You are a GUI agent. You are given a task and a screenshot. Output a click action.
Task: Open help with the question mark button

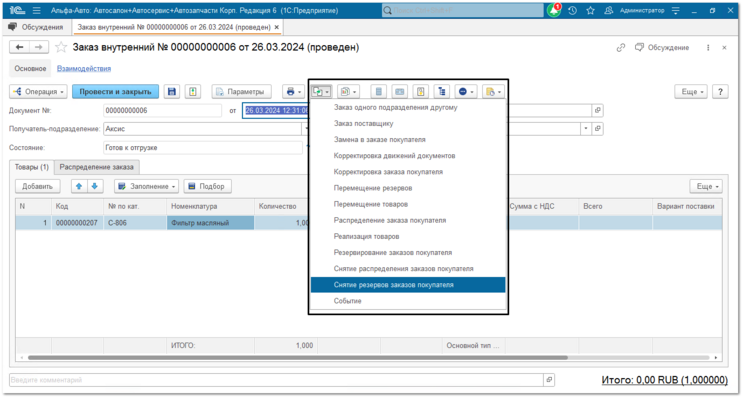coord(720,91)
